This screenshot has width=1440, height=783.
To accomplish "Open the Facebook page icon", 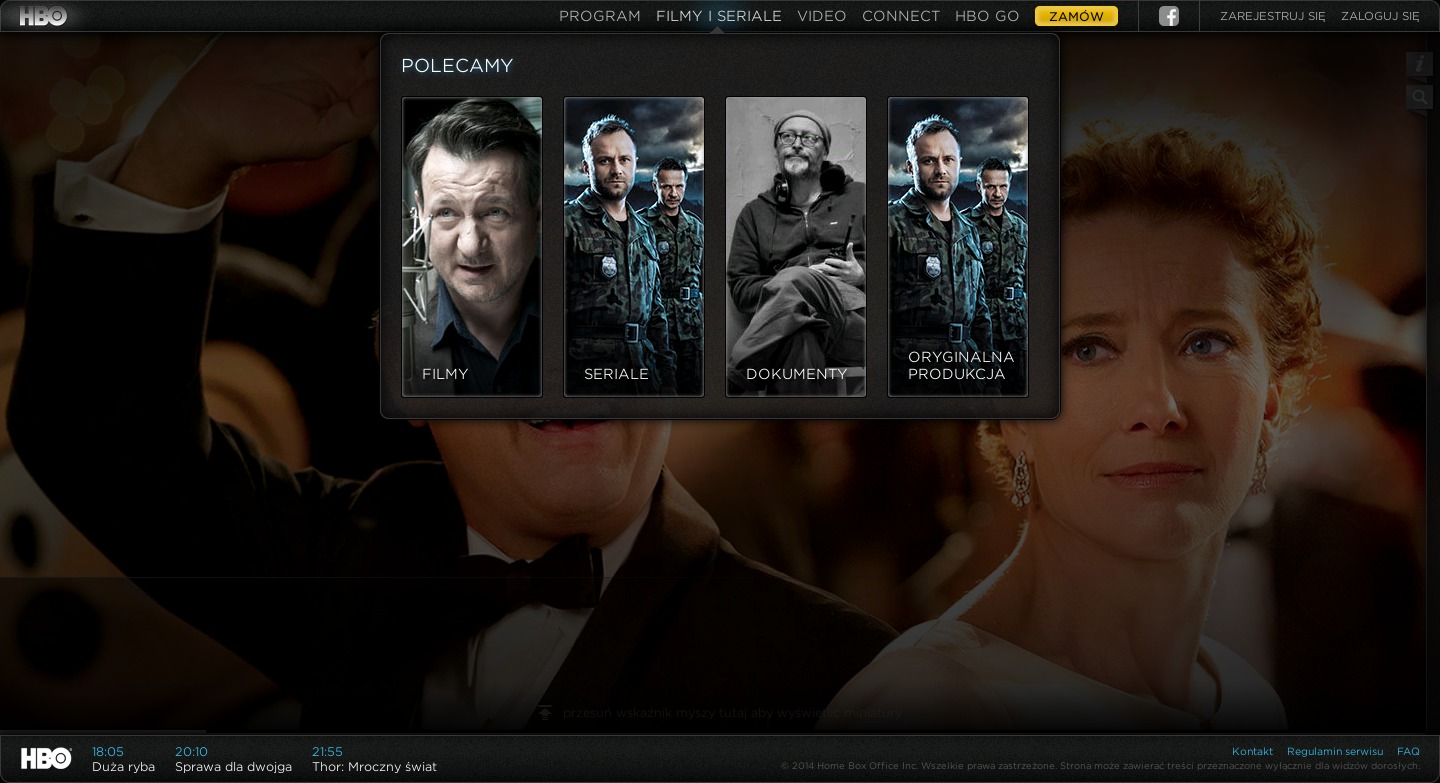I will click(x=1168, y=16).
